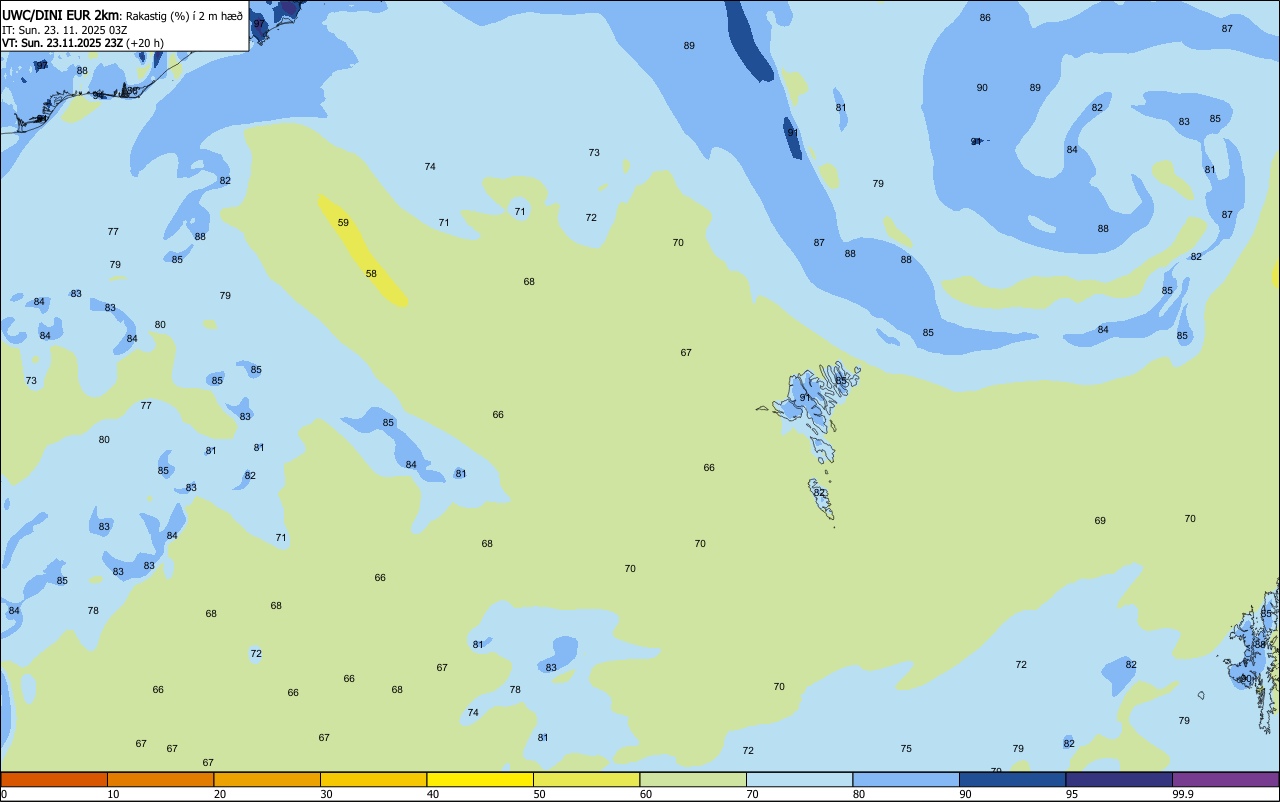Click the '59' value in the yellow streak

[x=343, y=223]
